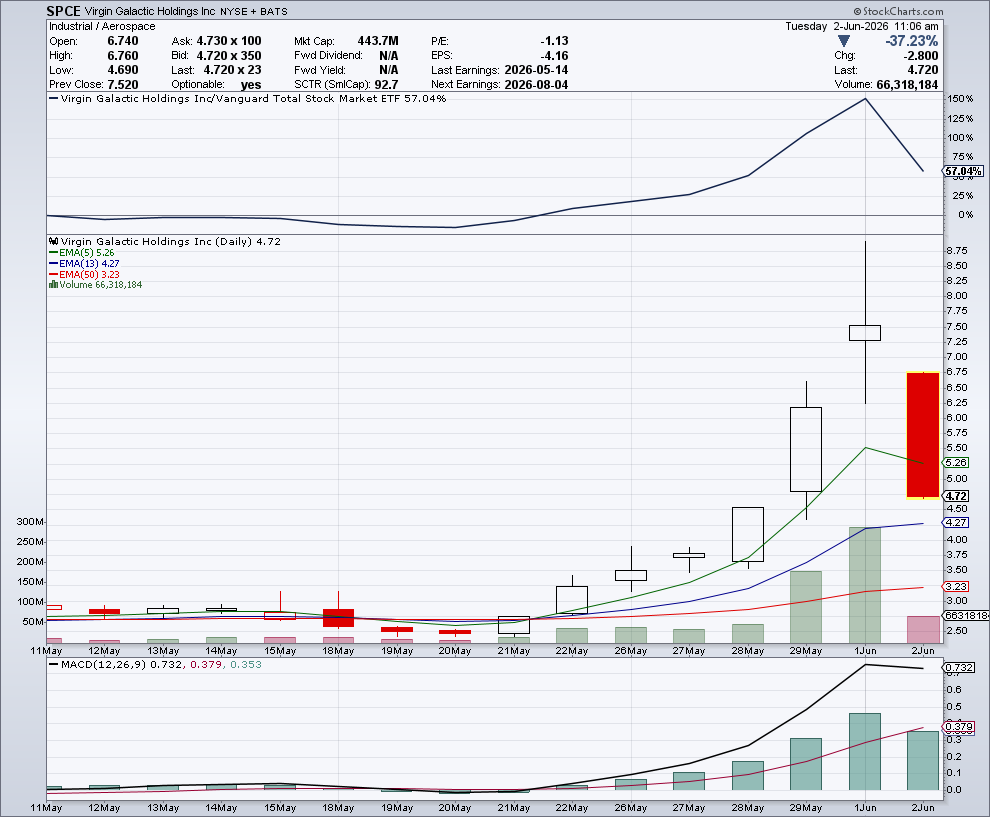Open the StockCharts.com copyright link
The width and height of the screenshot is (990, 817).
[x=898, y=11]
